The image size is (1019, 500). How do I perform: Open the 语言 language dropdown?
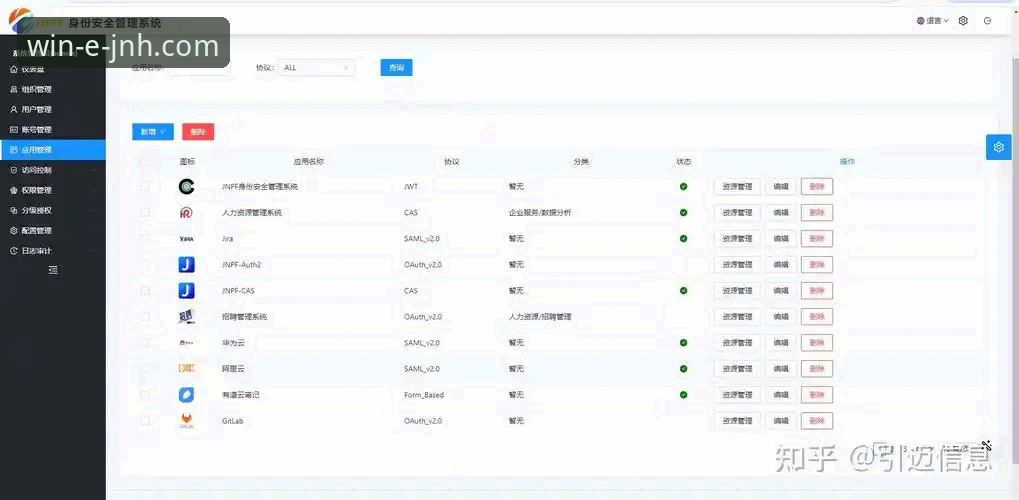point(933,21)
